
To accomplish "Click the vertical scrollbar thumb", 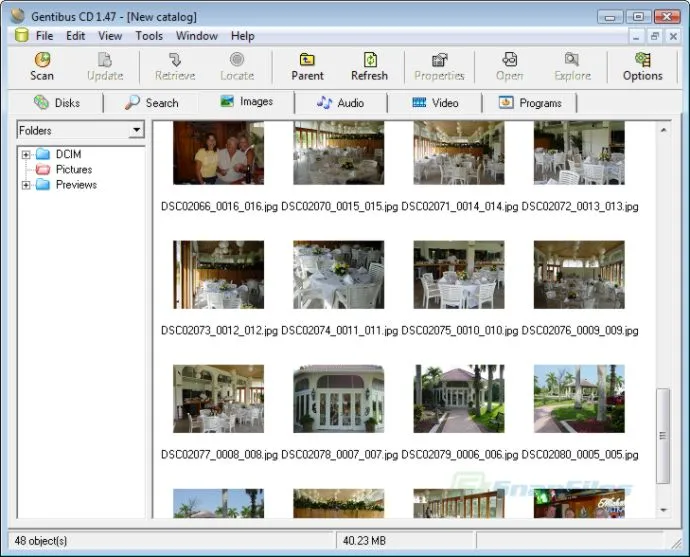I will (663, 436).
